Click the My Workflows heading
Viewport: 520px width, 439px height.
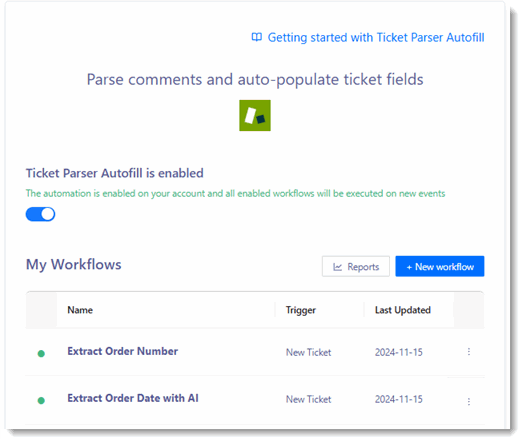74,265
